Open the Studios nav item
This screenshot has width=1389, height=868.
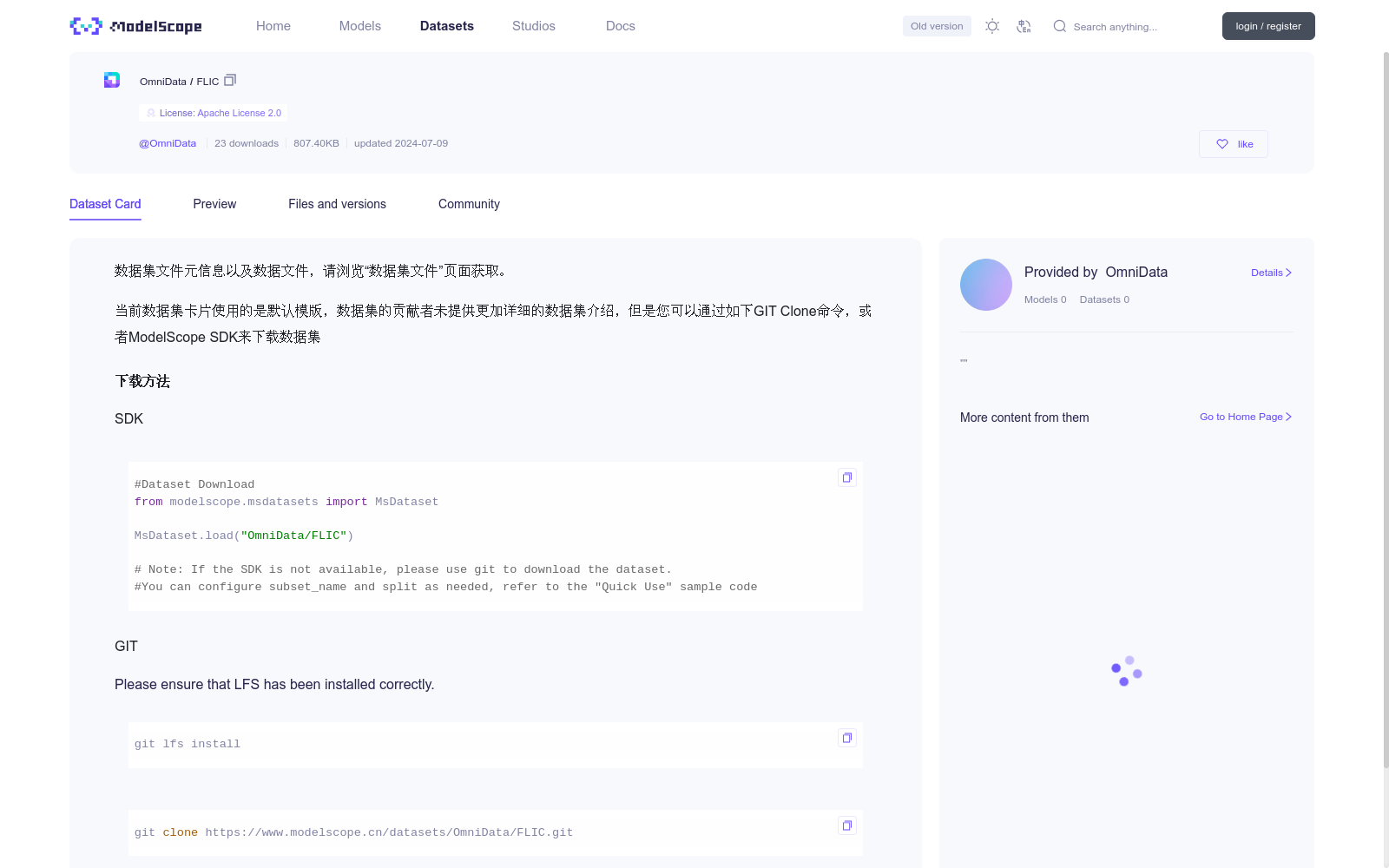534,26
